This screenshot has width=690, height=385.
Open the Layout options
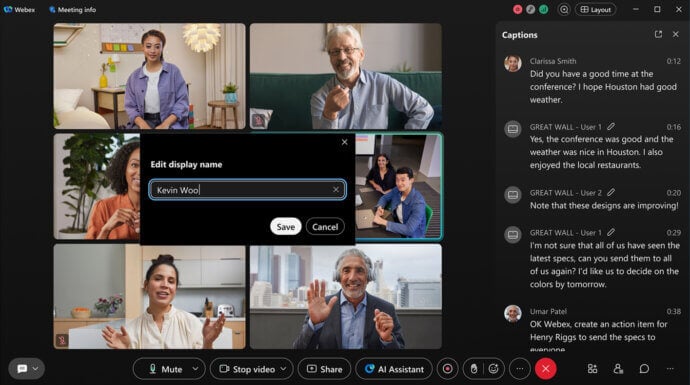click(595, 9)
